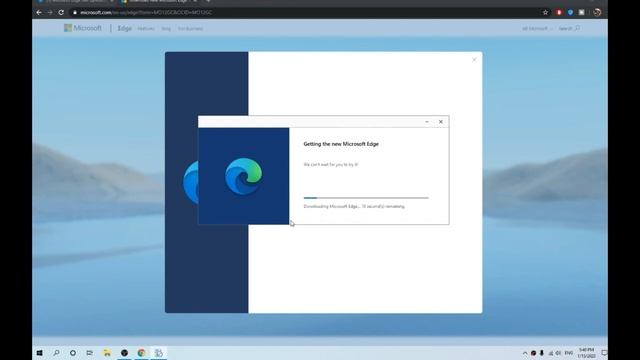This screenshot has height=360, width=640.
Task: Open the Action Center notifications icon
Action: point(604,353)
